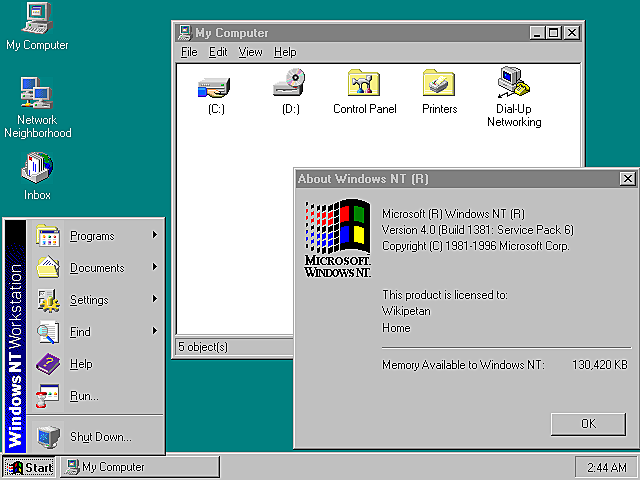Expand the Documents submenu arrow

click(x=155, y=267)
